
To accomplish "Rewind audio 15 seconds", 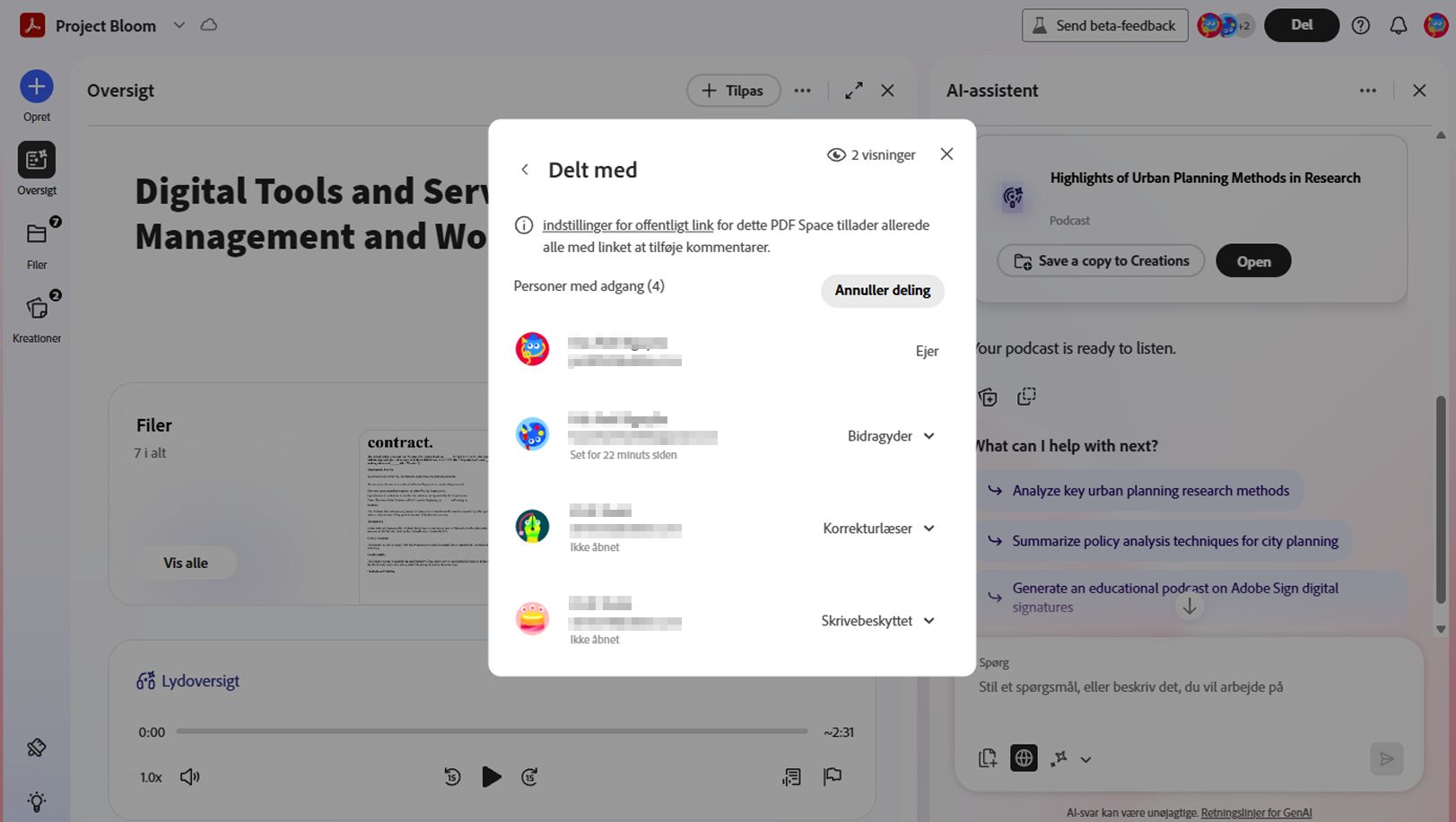I will pyautogui.click(x=452, y=777).
